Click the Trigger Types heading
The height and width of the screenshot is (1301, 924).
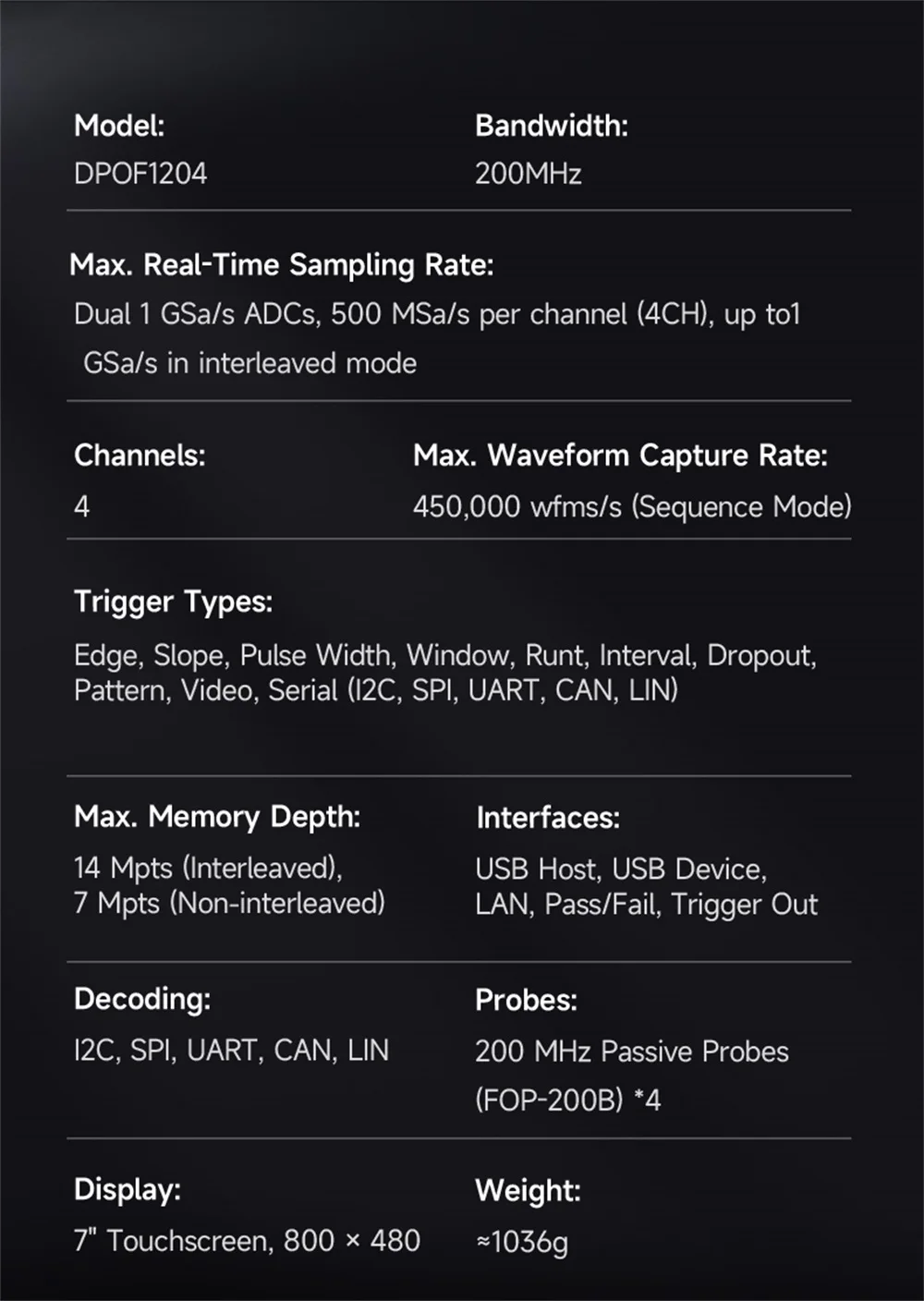click(173, 602)
